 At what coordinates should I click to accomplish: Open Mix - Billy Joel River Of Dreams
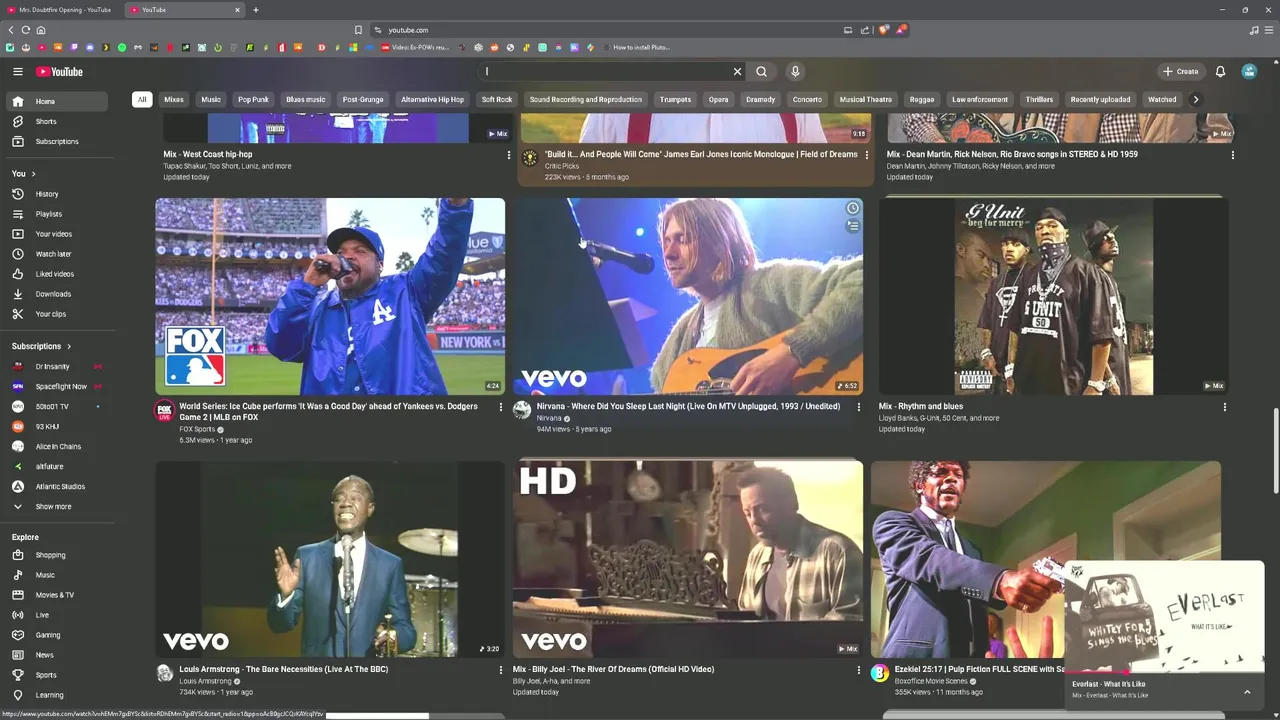click(614, 669)
